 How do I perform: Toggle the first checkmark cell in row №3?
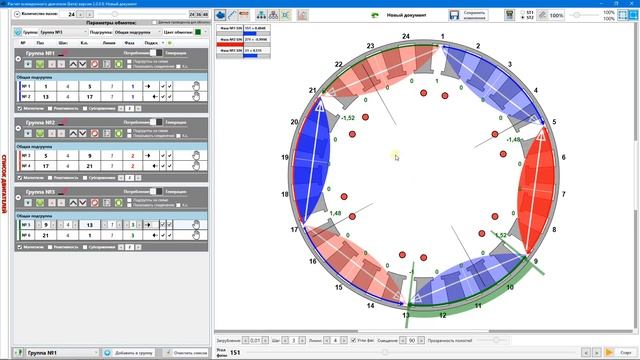pos(163,156)
